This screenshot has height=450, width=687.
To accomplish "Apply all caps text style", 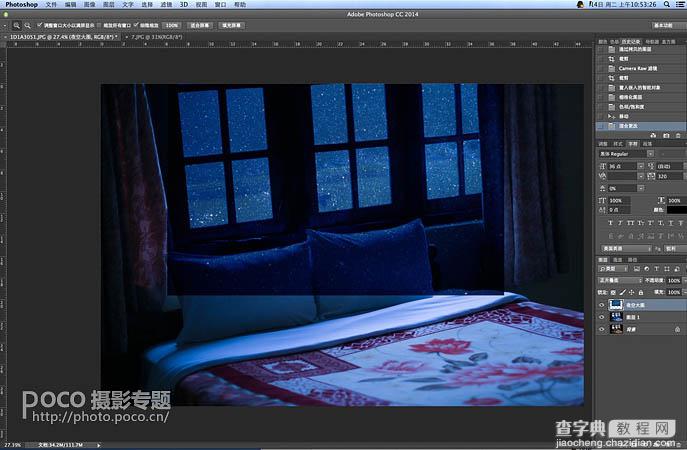I will 630,223.
